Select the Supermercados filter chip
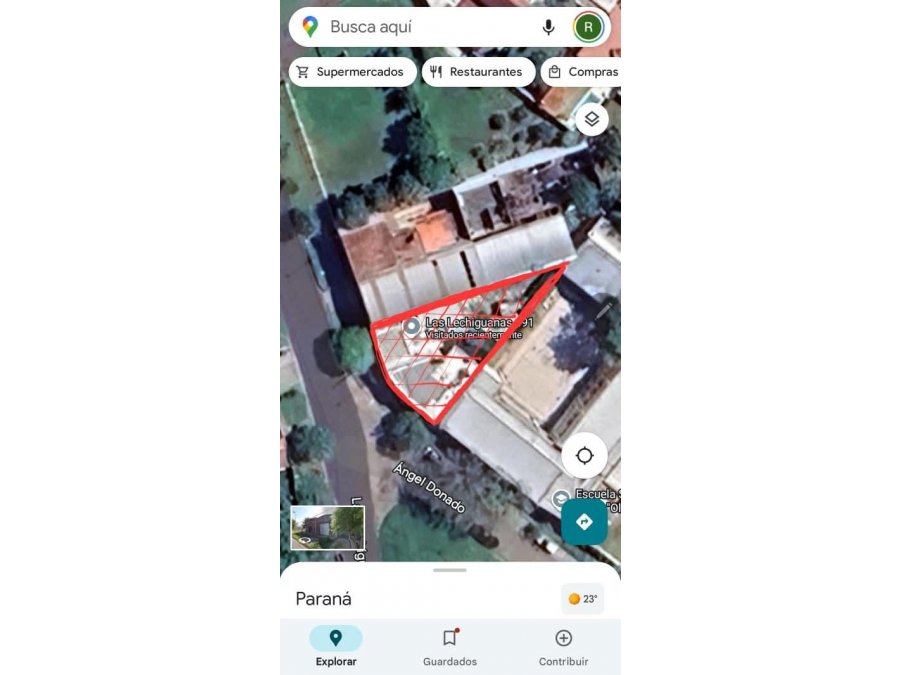The image size is (900, 675). (352, 72)
